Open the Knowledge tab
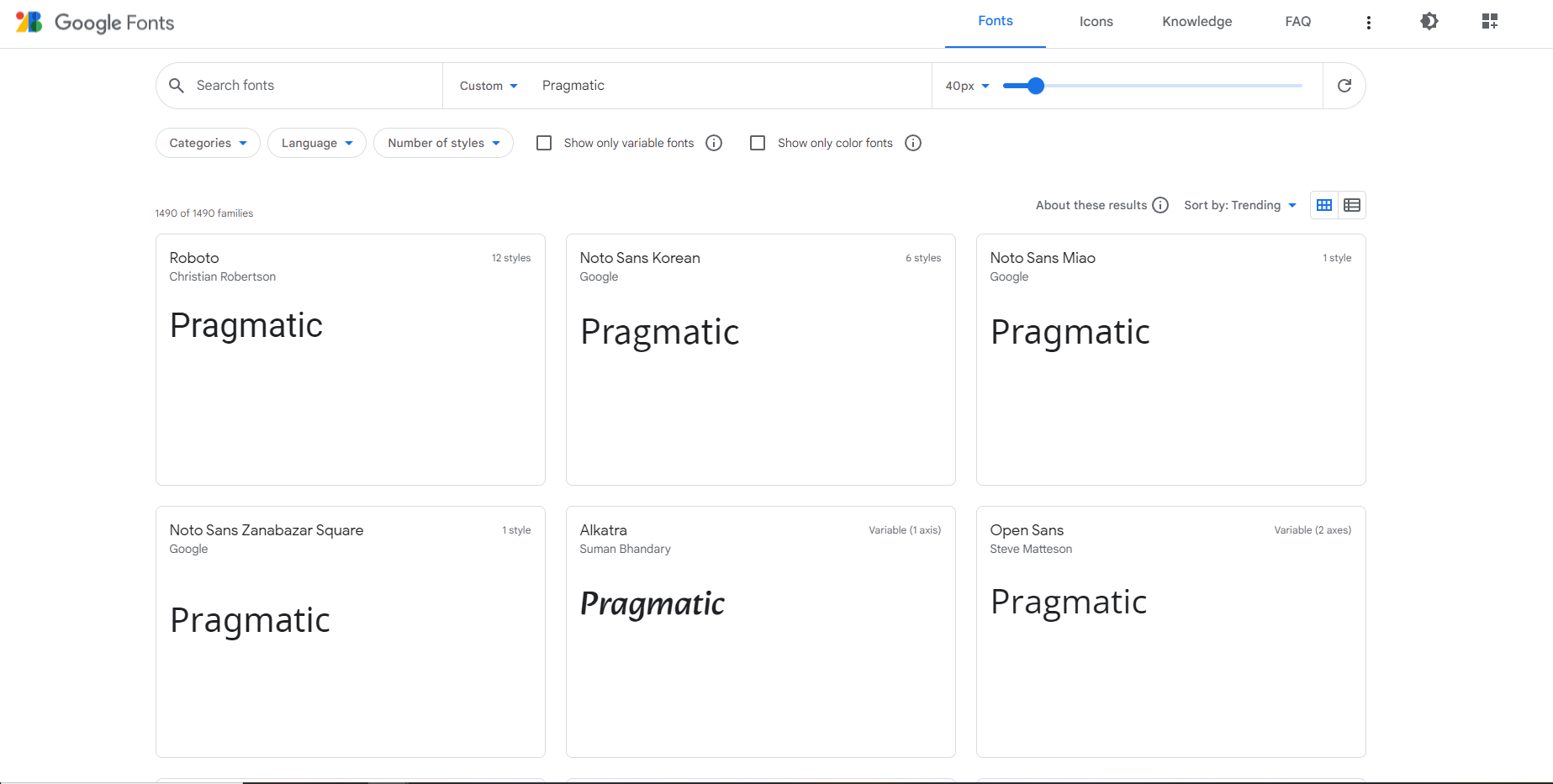 (1197, 22)
